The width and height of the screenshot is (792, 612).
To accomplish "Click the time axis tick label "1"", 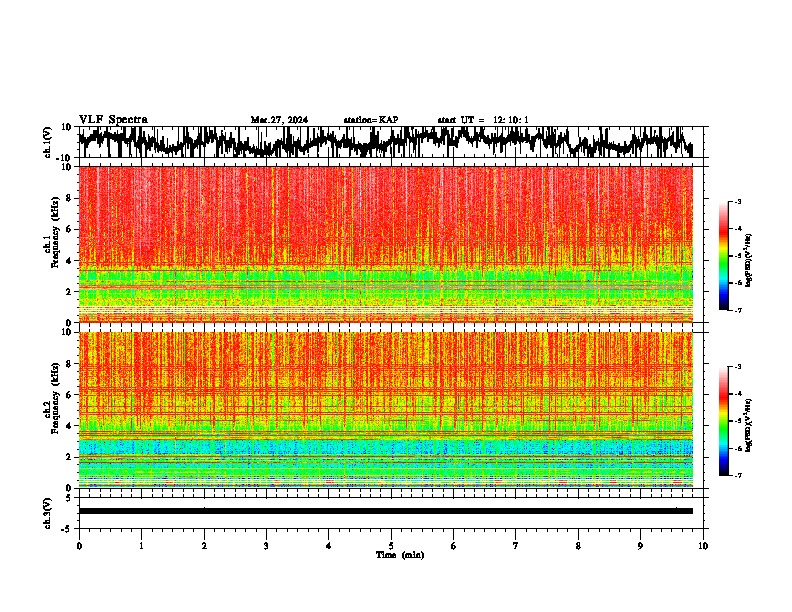I will tap(141, 546).
